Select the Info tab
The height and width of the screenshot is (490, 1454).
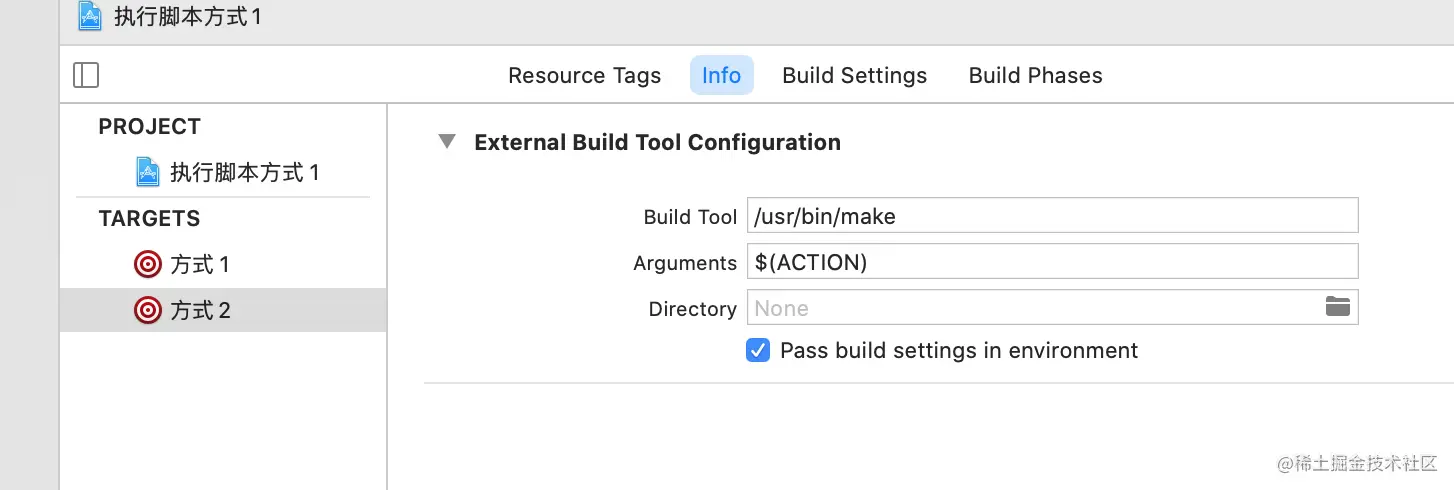point(721,75)
